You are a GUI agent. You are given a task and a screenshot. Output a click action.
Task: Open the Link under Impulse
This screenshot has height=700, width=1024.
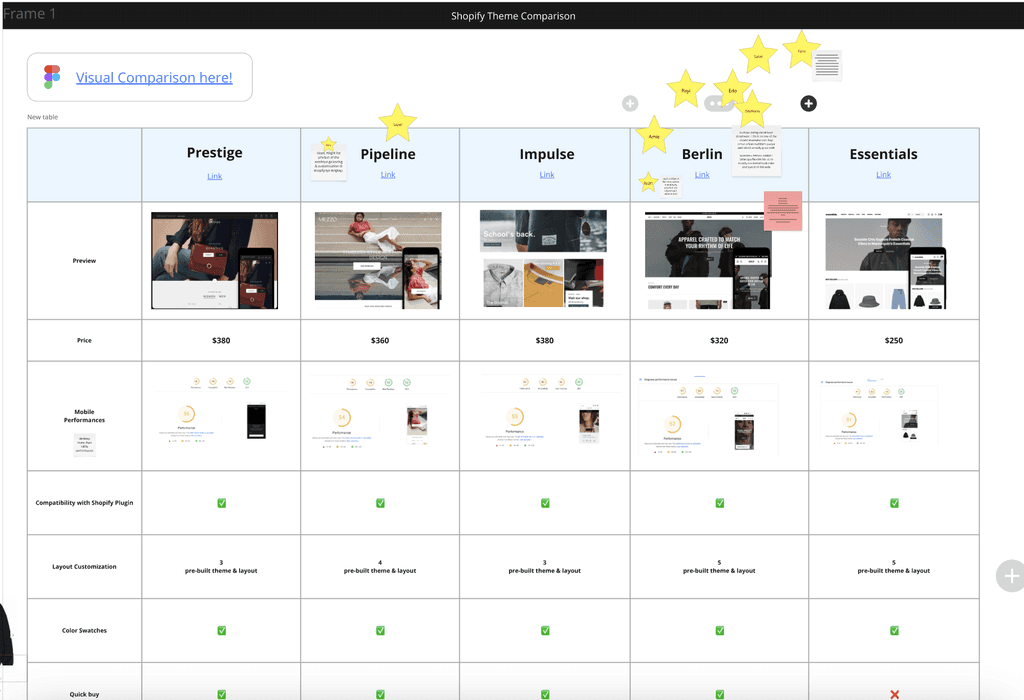point(547,174)
